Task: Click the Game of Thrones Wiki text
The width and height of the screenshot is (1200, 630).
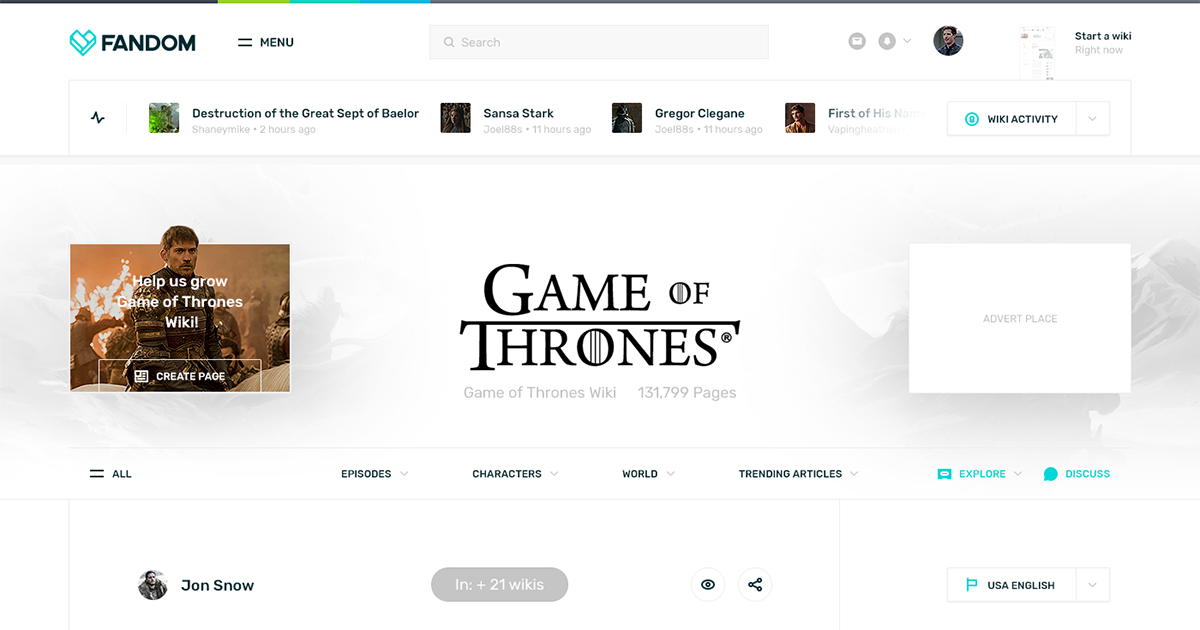Action: click(540, 392)
